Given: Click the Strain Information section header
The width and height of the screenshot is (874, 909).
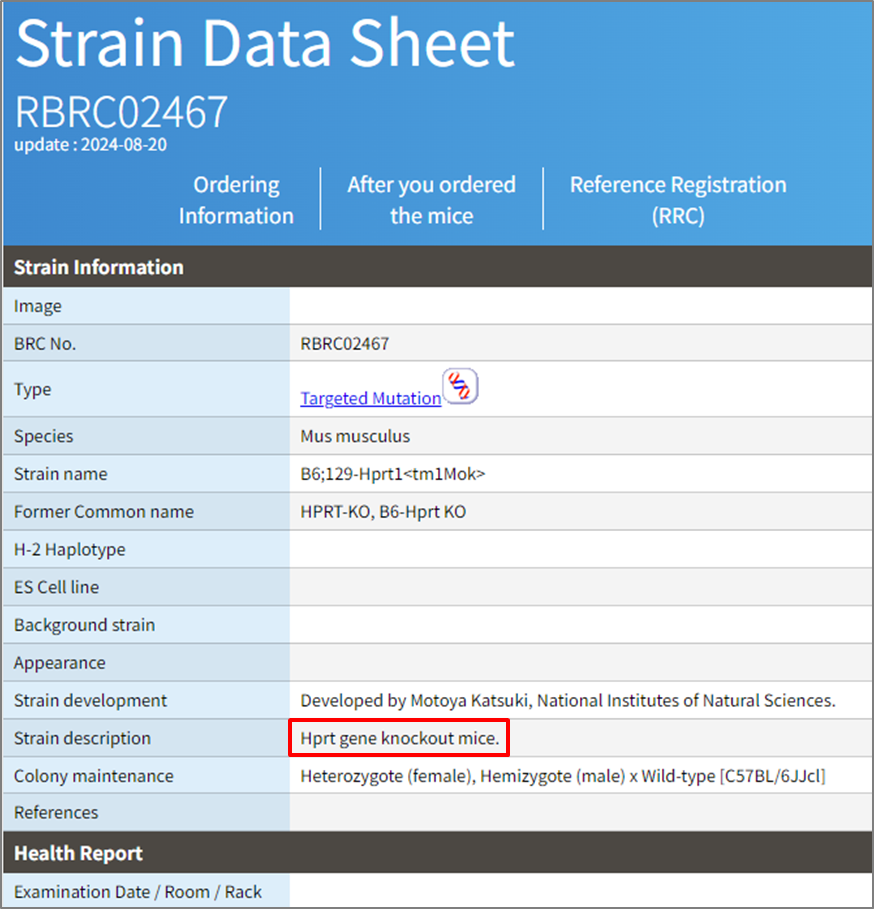Looking at the screenshot, I should tap(99, 267).
